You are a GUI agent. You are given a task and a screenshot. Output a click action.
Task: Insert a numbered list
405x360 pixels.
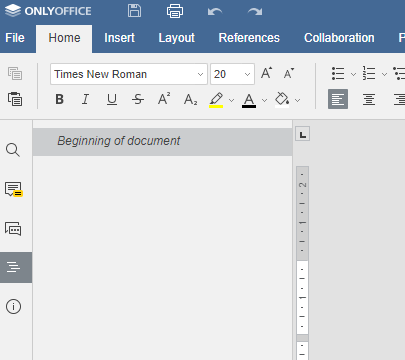coord(369,73)
